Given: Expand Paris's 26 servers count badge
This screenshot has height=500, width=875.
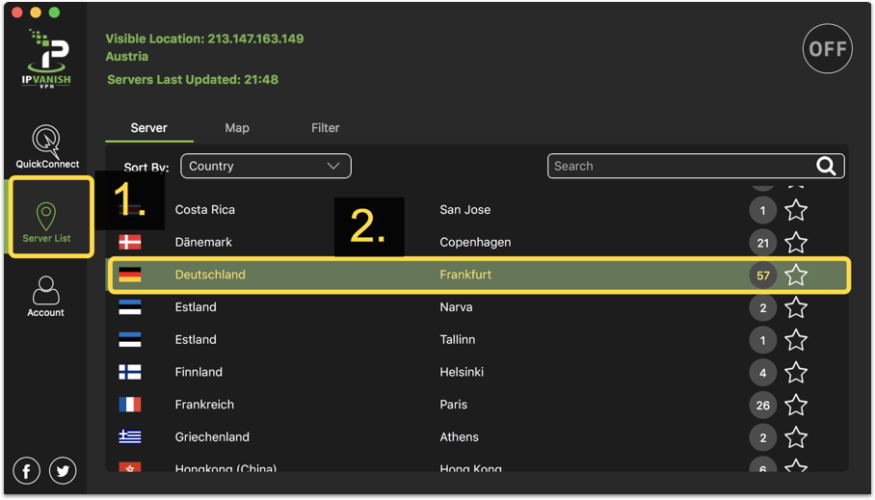Looking at the screenshot, I should 763,405.
